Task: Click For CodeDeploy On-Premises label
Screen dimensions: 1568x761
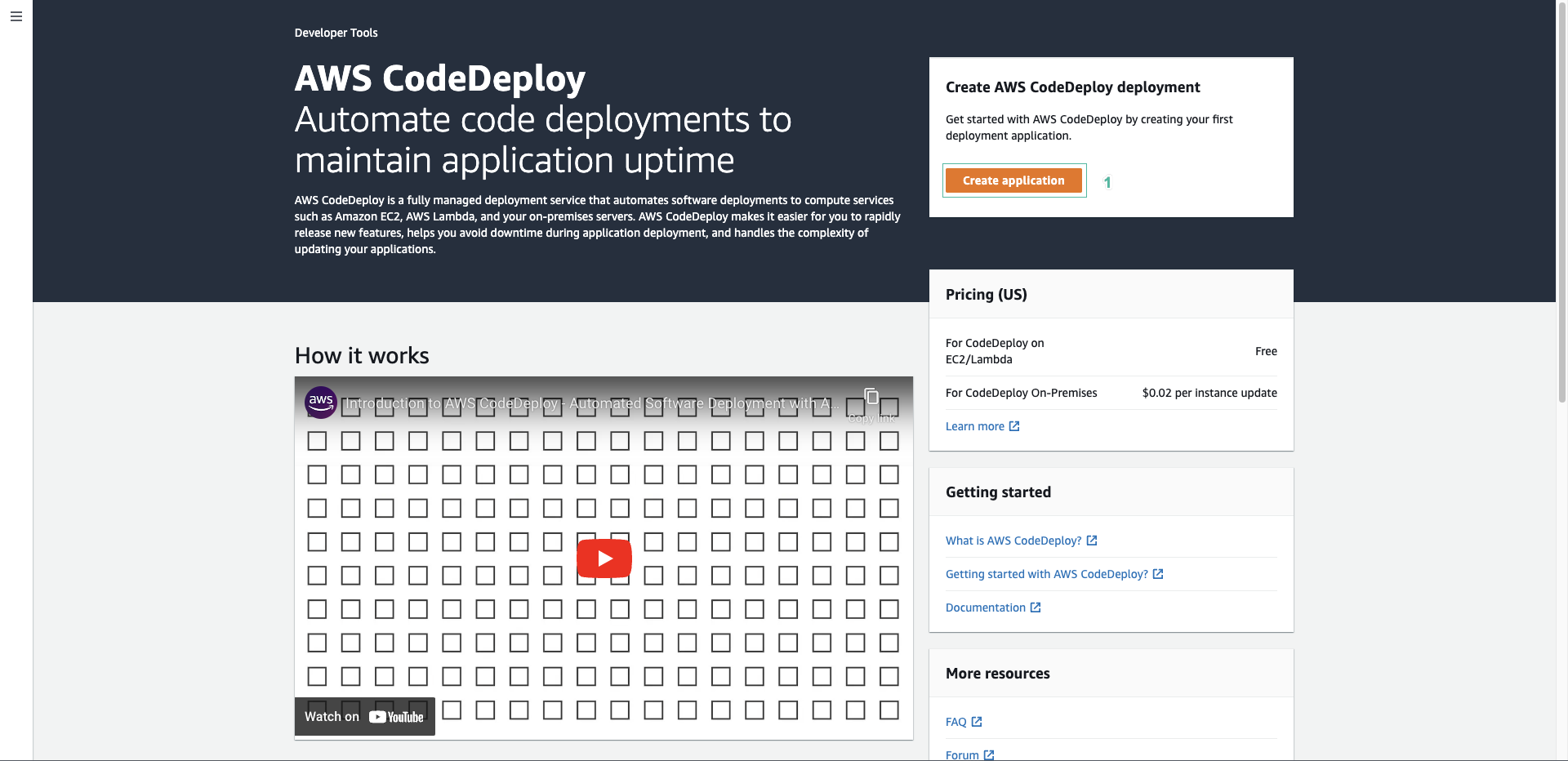Action: (1022, 393)
